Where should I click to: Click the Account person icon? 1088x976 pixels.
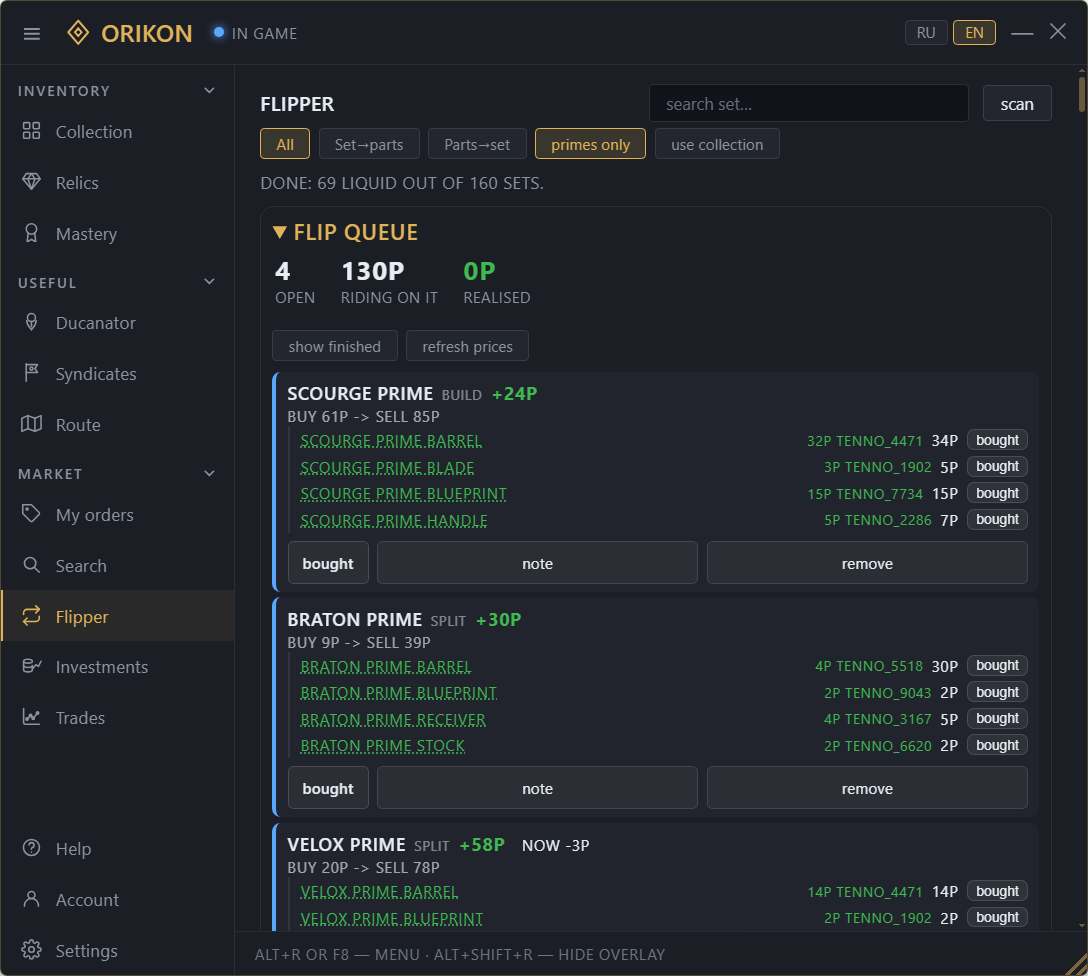pyautogui.click(x=31, y=899)
